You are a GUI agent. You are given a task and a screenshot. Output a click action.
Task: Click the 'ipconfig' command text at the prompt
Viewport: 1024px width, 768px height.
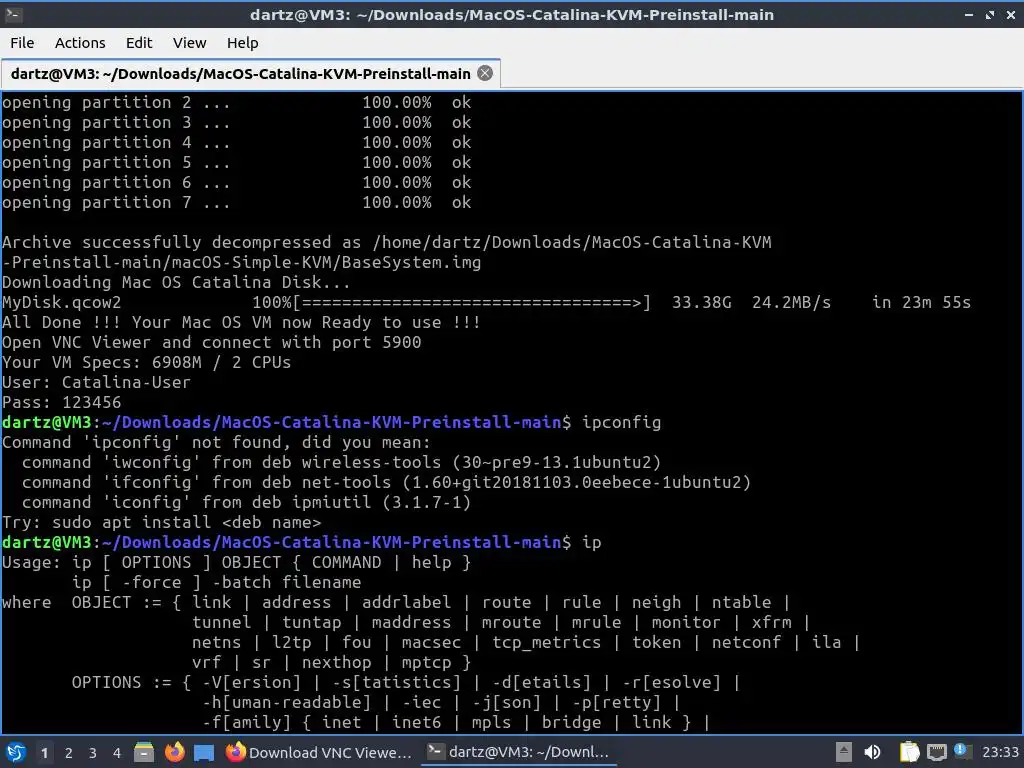click(x=622, y=423)
